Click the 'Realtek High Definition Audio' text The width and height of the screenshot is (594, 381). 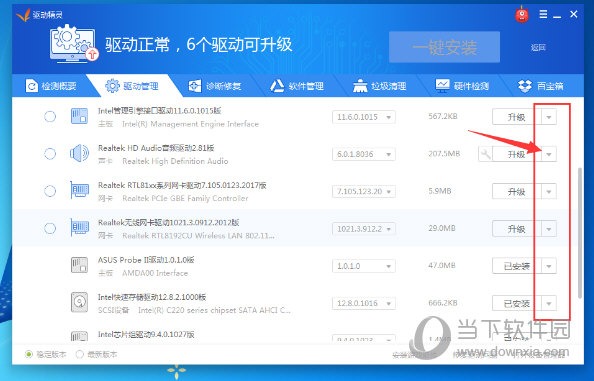[x=175, y=161]
